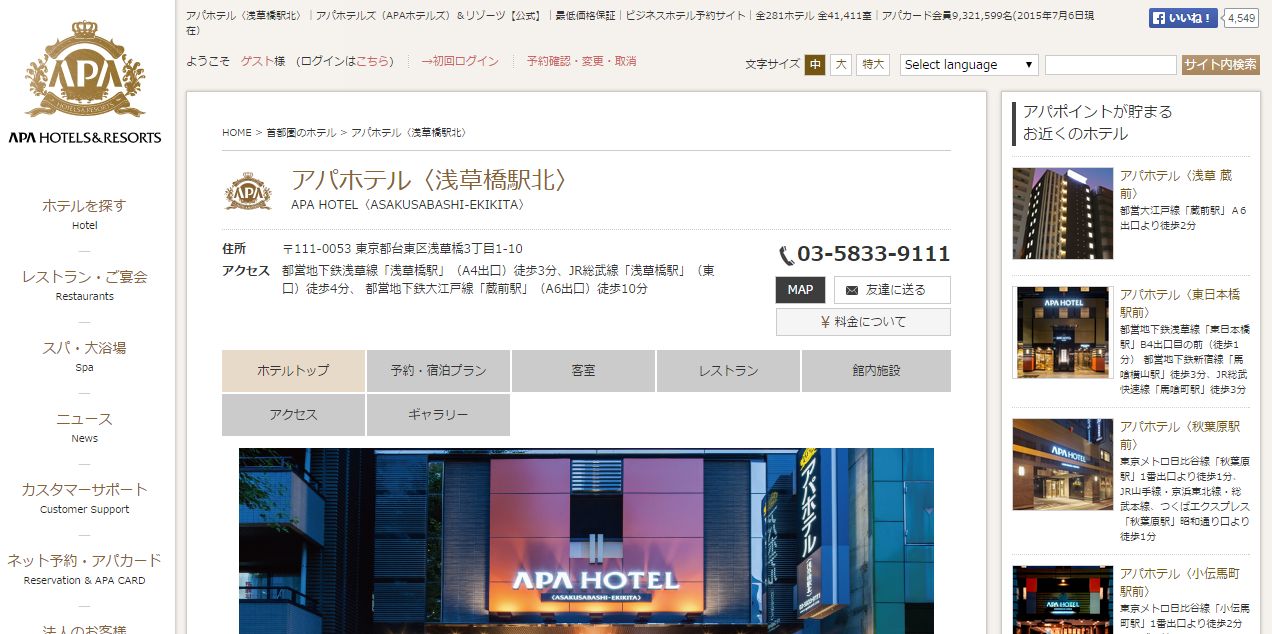Open the アパホテル〈東日本橋駅前〉 title link

click(x=1180, y=303)
